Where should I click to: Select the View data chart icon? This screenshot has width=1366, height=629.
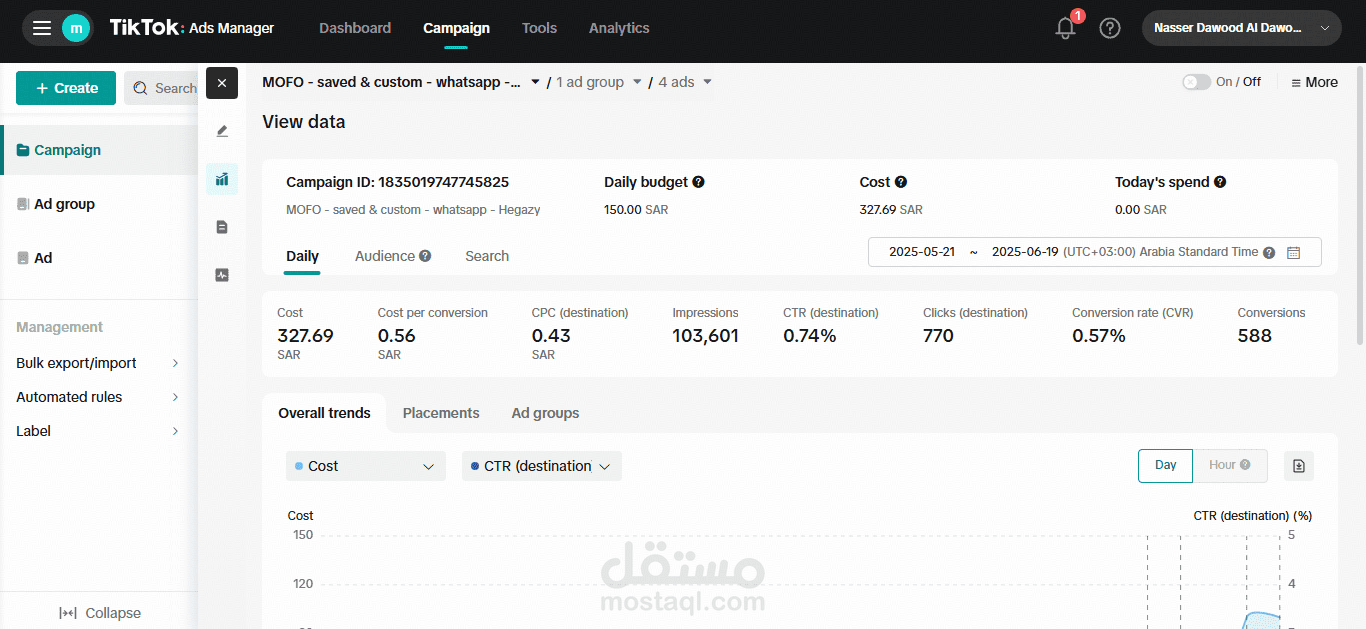pyautogui.click(x=222, y=179)
